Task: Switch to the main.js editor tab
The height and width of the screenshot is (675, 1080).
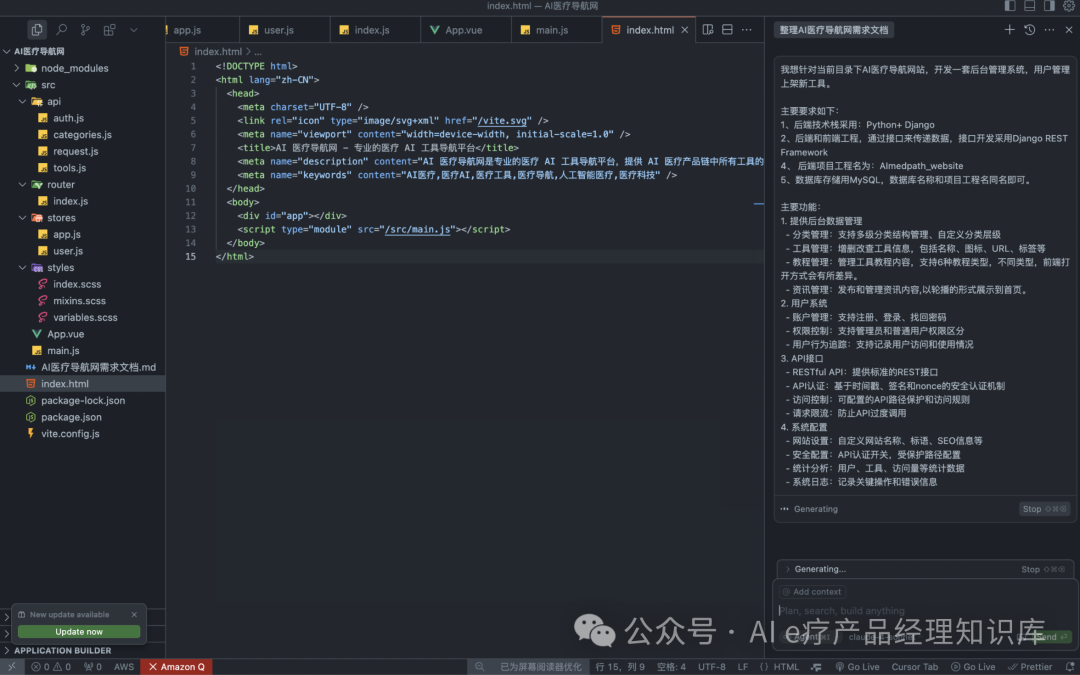Action: [557, 30]
